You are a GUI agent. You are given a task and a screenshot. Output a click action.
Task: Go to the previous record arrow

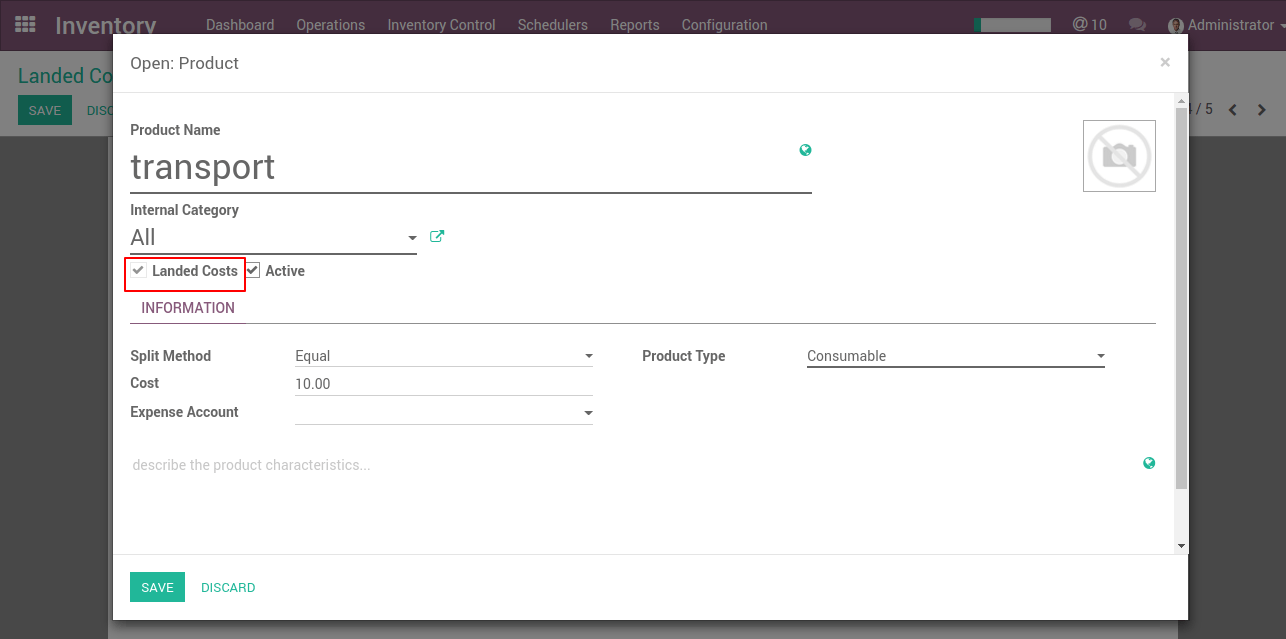pyautogui.click(x=1233, y=110)
